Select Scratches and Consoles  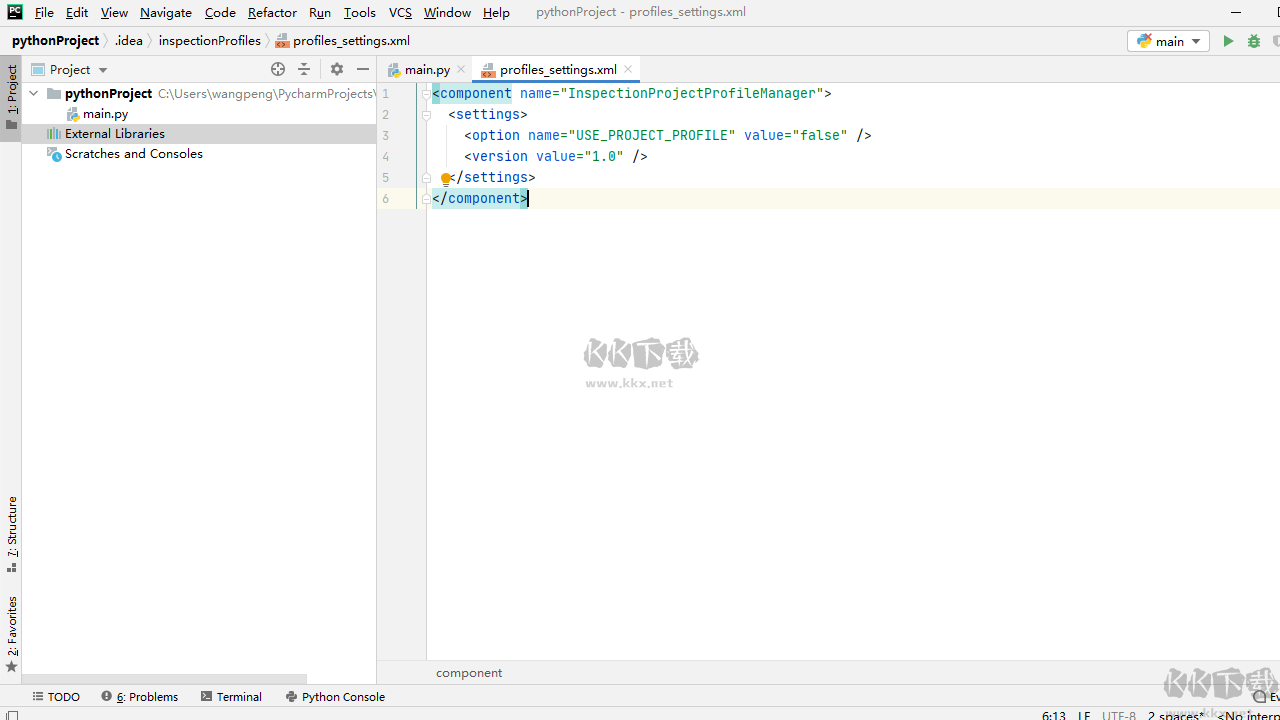tap(133, 154)
